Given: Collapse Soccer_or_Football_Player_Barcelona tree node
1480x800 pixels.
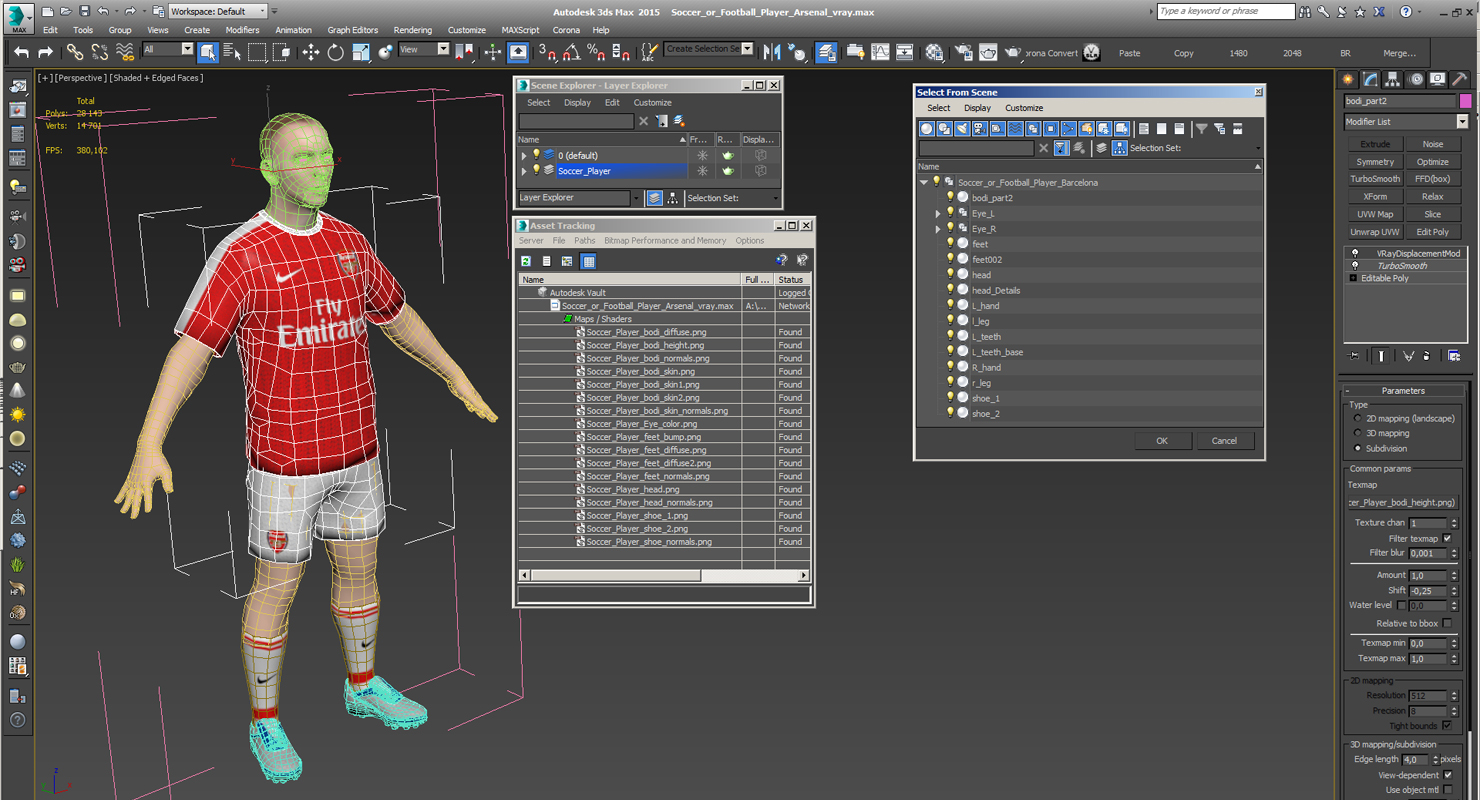Looking at the screenshot, I should (x=924, y=183).
